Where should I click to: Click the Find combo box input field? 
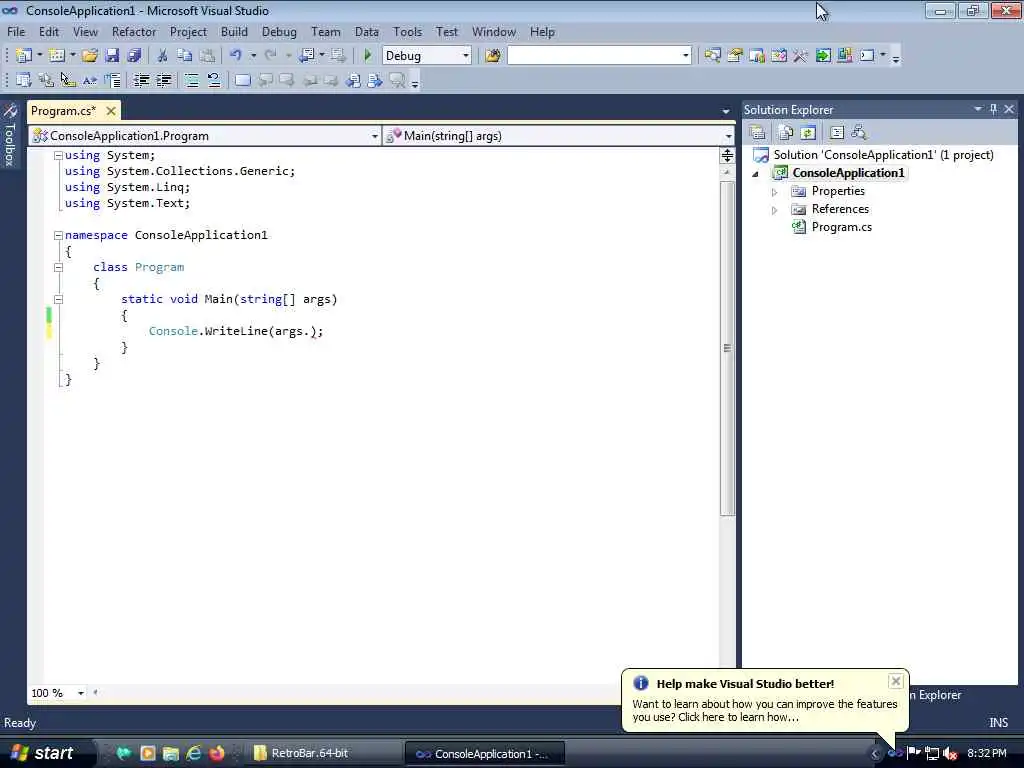tap(594, 56)
